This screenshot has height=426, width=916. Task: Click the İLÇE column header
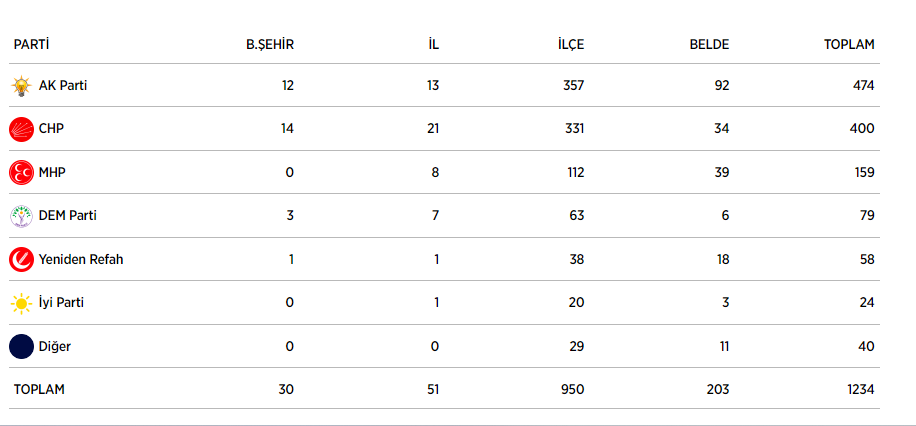click(x=571, y=45)
